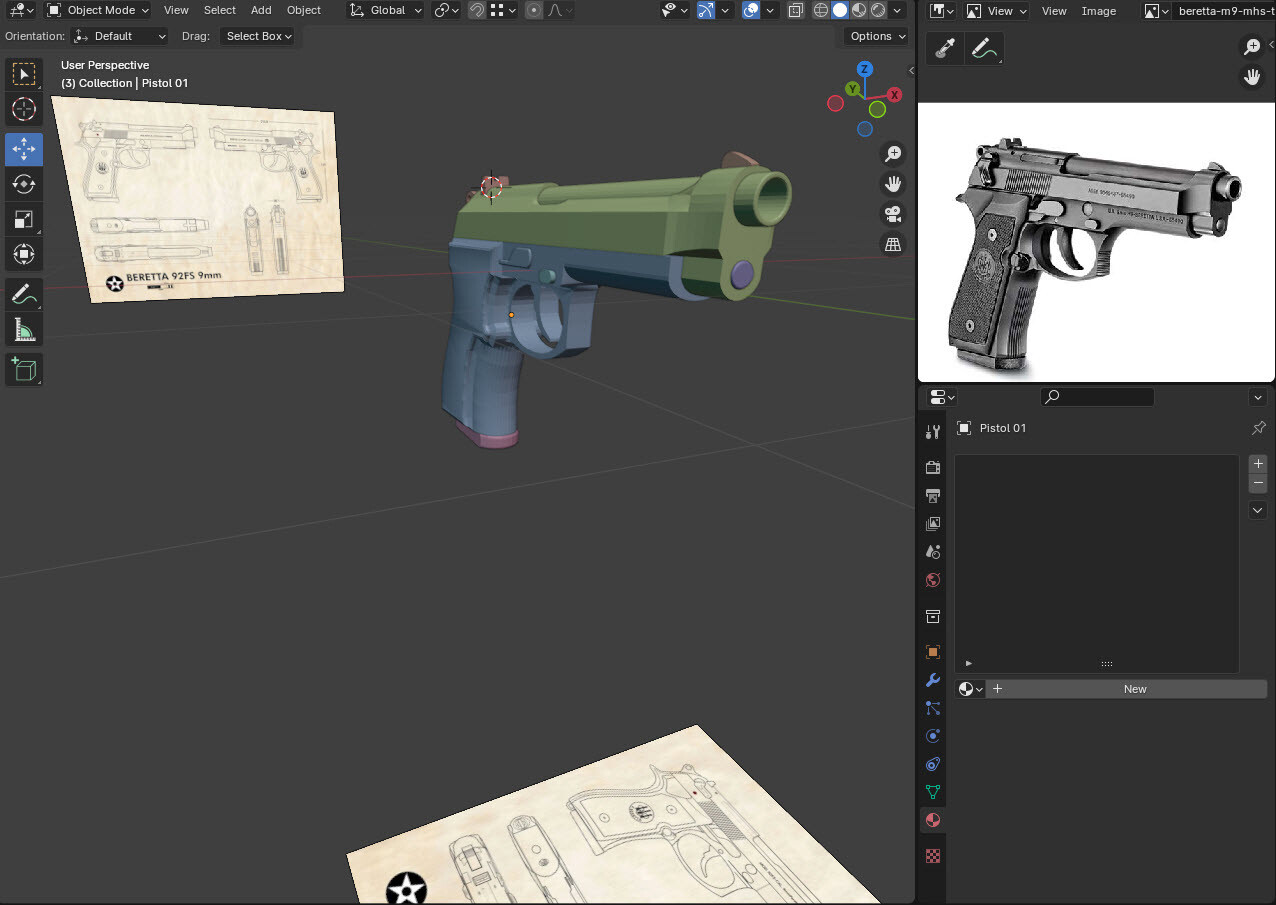The height and width of the screenshot is (905, 1276).
Task: Click the Z axis on the navigation gizmo
Action: (x=863, y=69)
